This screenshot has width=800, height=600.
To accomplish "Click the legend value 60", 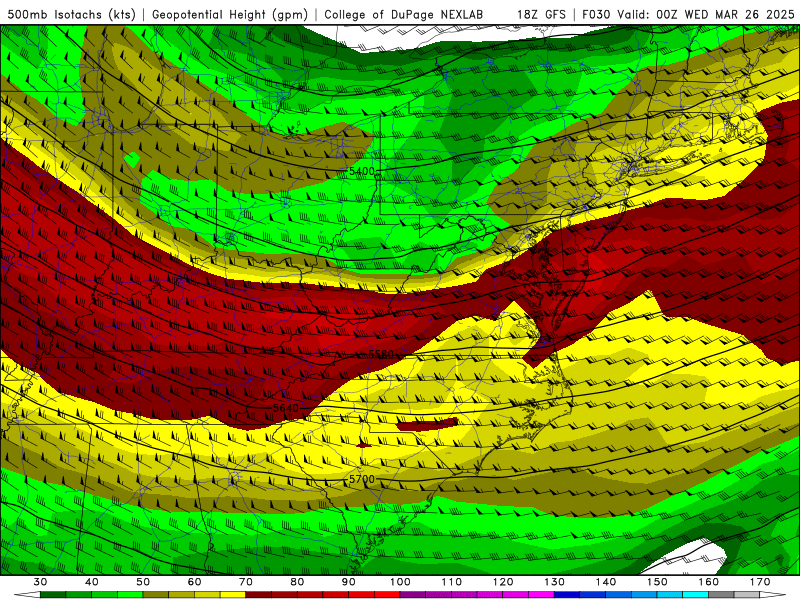I will (x=194, y=582).
